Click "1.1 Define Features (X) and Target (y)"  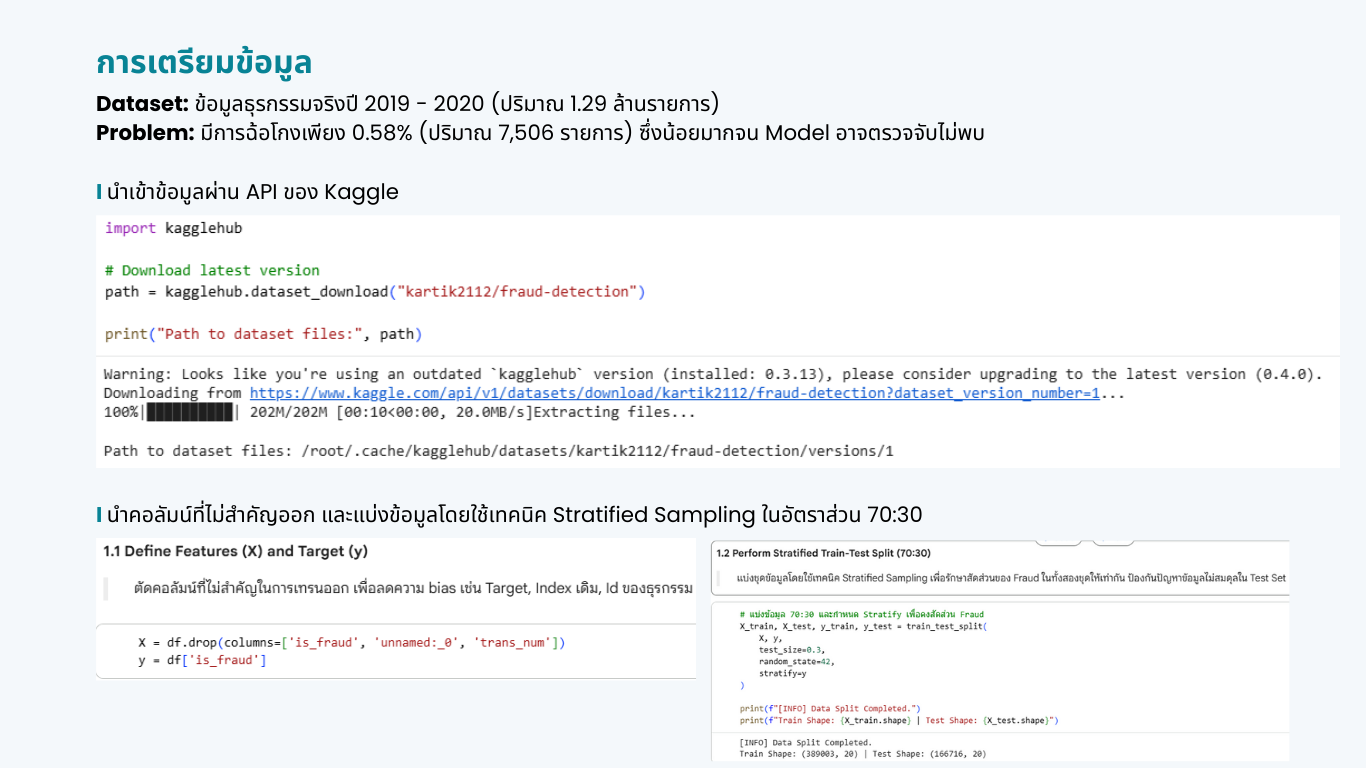[x=234, y=551]
